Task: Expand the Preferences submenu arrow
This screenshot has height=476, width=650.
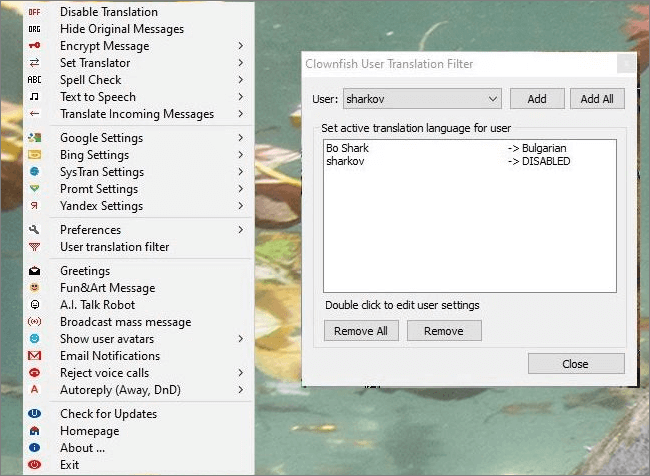Action: 241,229
